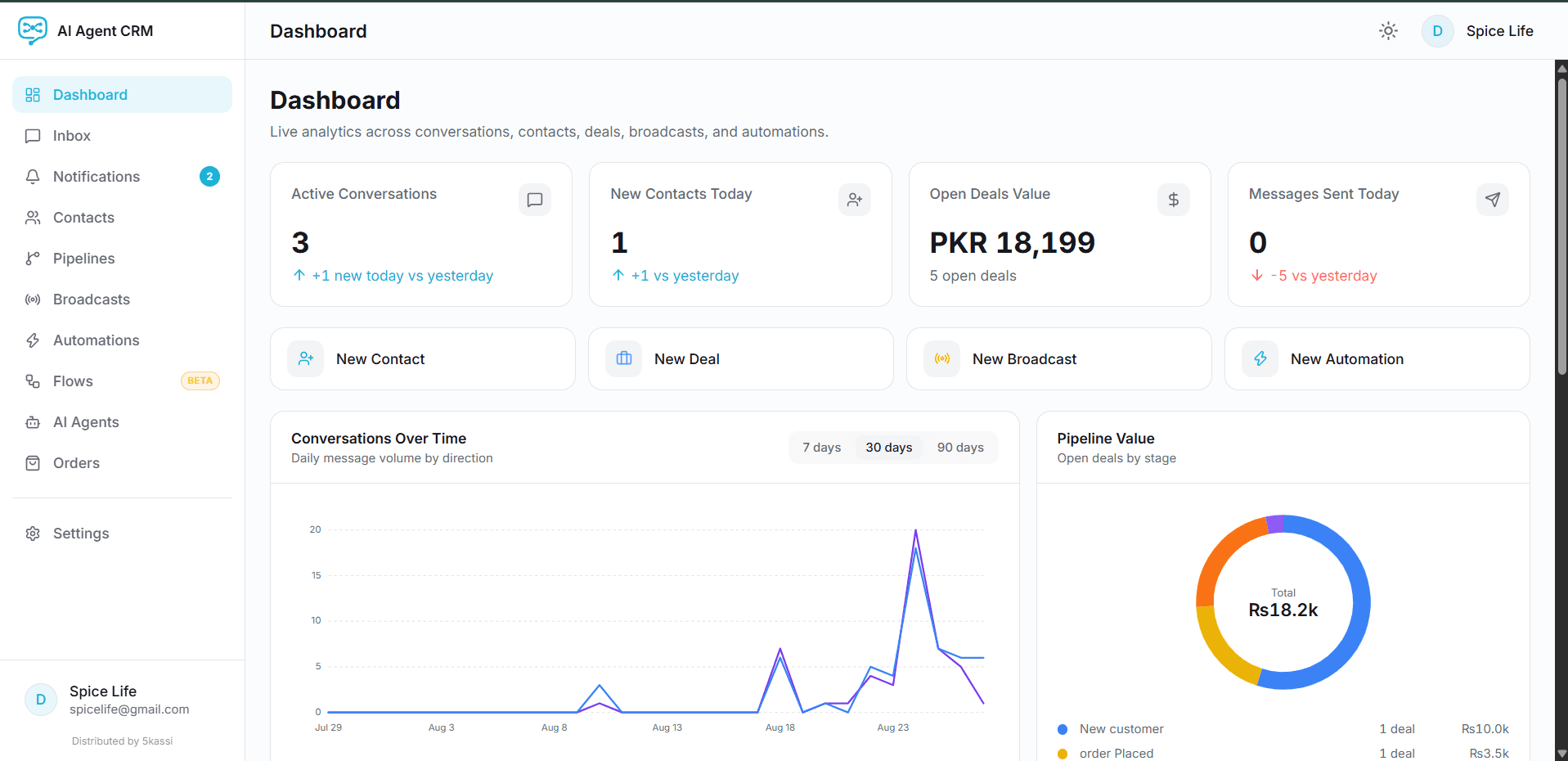This screenshot has width=1568, height=761.
Task: Click the Contacts people icon
Action: pyautogui.click(x=33, y=218)
